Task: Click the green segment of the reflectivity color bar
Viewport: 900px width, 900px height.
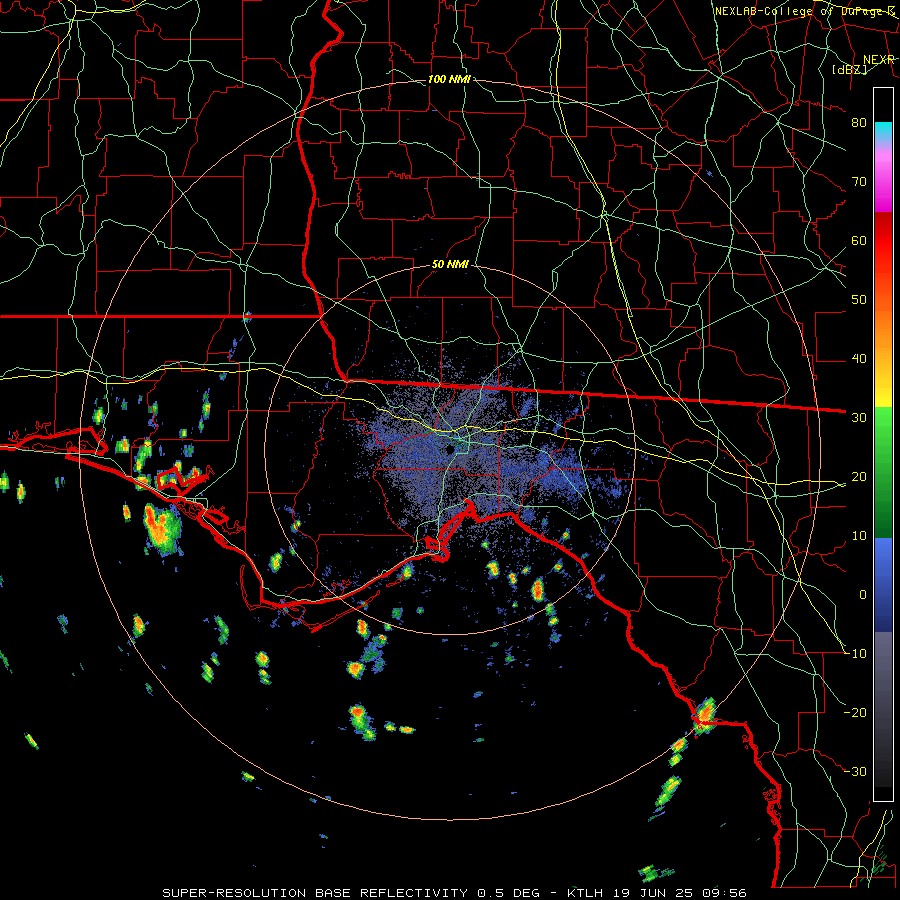Action: [x=883, y=472]
